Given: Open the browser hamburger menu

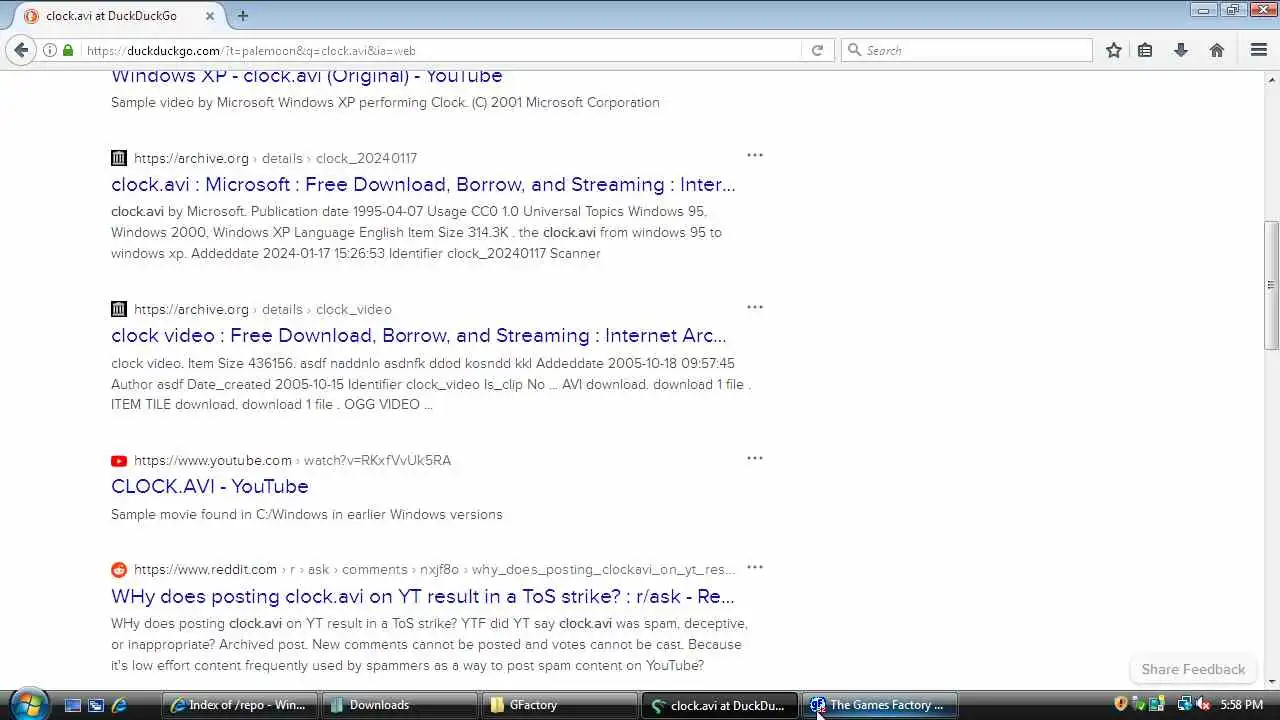Looking at the screenshot, I should pos(1259,50).
